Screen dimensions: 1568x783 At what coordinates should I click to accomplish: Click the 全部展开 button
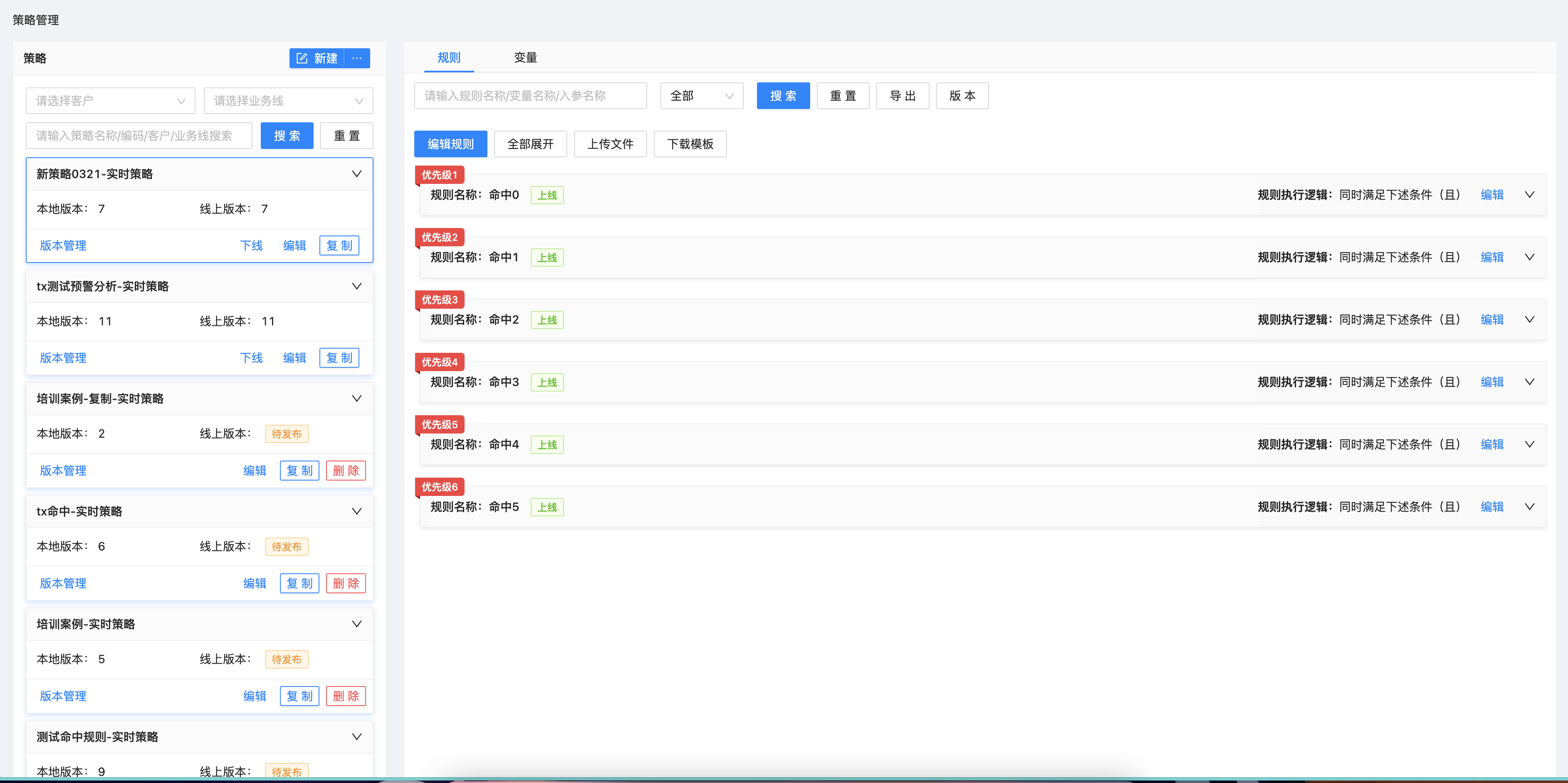[530, 144]
